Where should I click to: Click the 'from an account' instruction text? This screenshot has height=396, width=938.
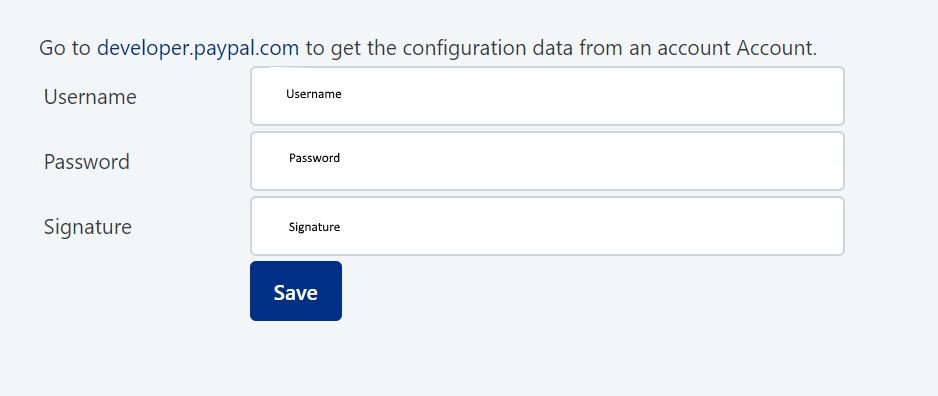point(654,48)
